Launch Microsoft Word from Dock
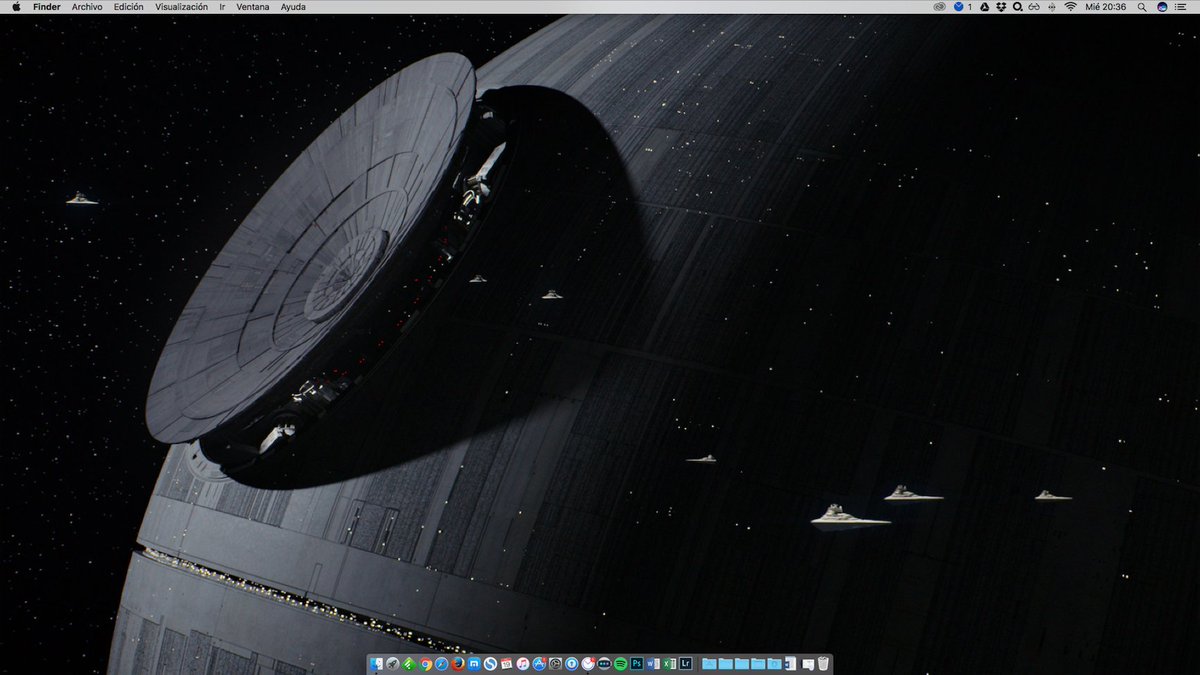 pyautogui.click(x=653, y=664)
